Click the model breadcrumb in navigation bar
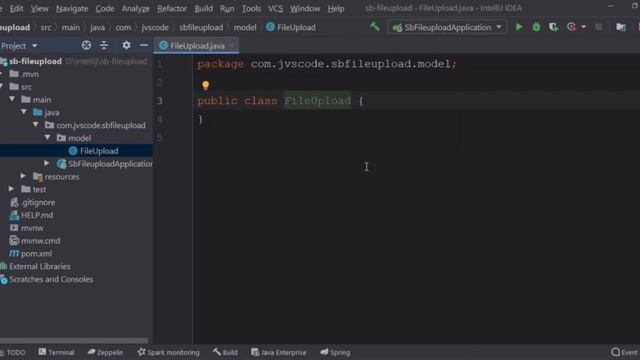This screenshot has height=360, width=640. point(245,27)
